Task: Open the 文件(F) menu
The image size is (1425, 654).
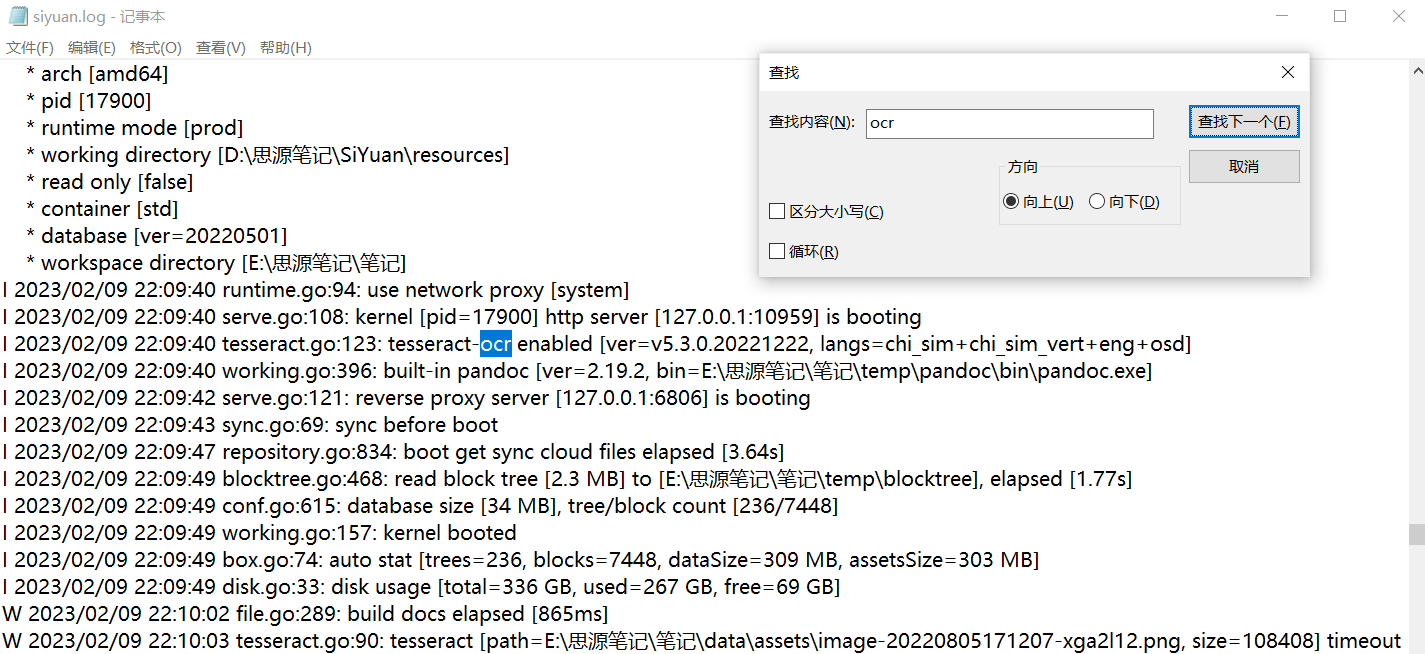Action: coord(30,47)
